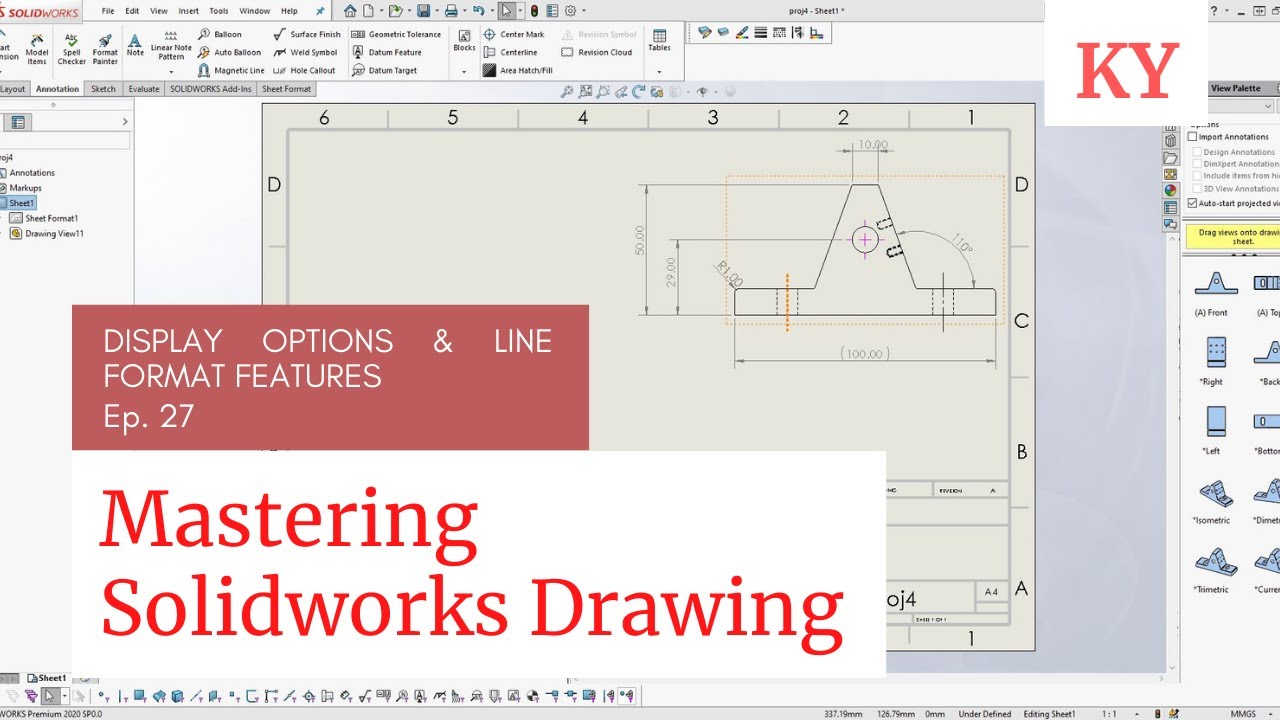Add a Weld Symbol
Image resolution: width=1280 pixels, height=720 pixels.
[x=305, y=52]
